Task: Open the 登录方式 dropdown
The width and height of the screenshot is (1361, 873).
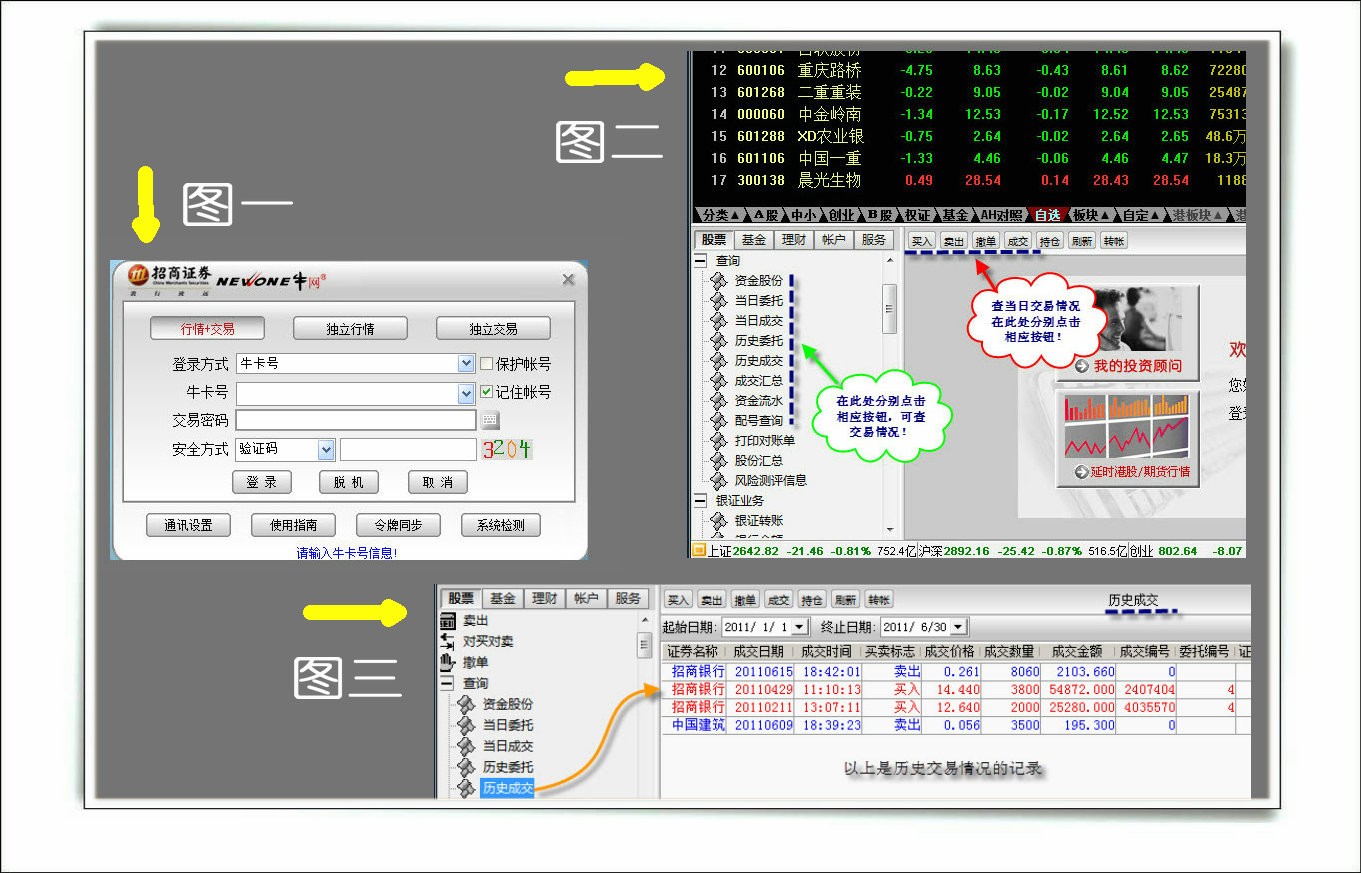Action: click(x=465, y=364)
